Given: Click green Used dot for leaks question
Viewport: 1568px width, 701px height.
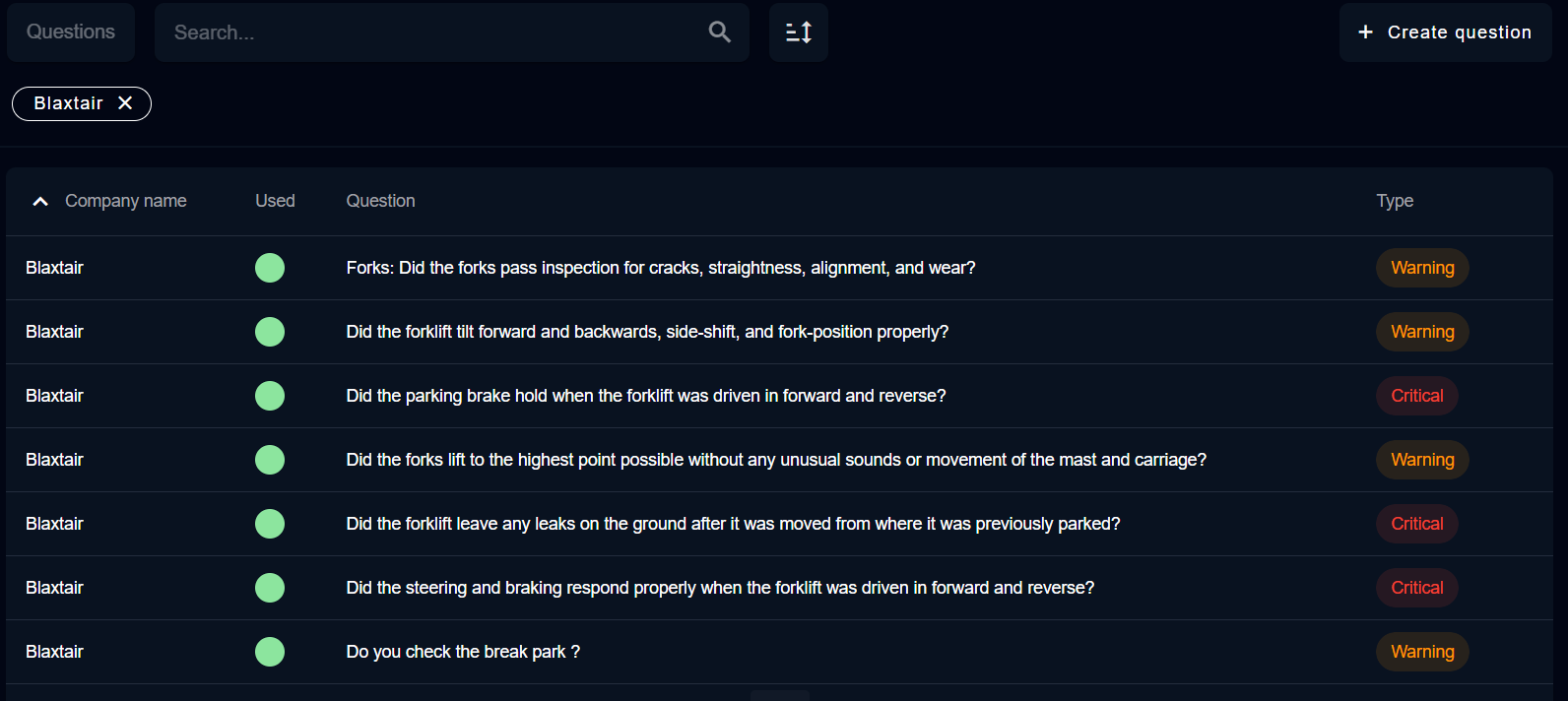Looking at the screenshot, I should point(270,524).
